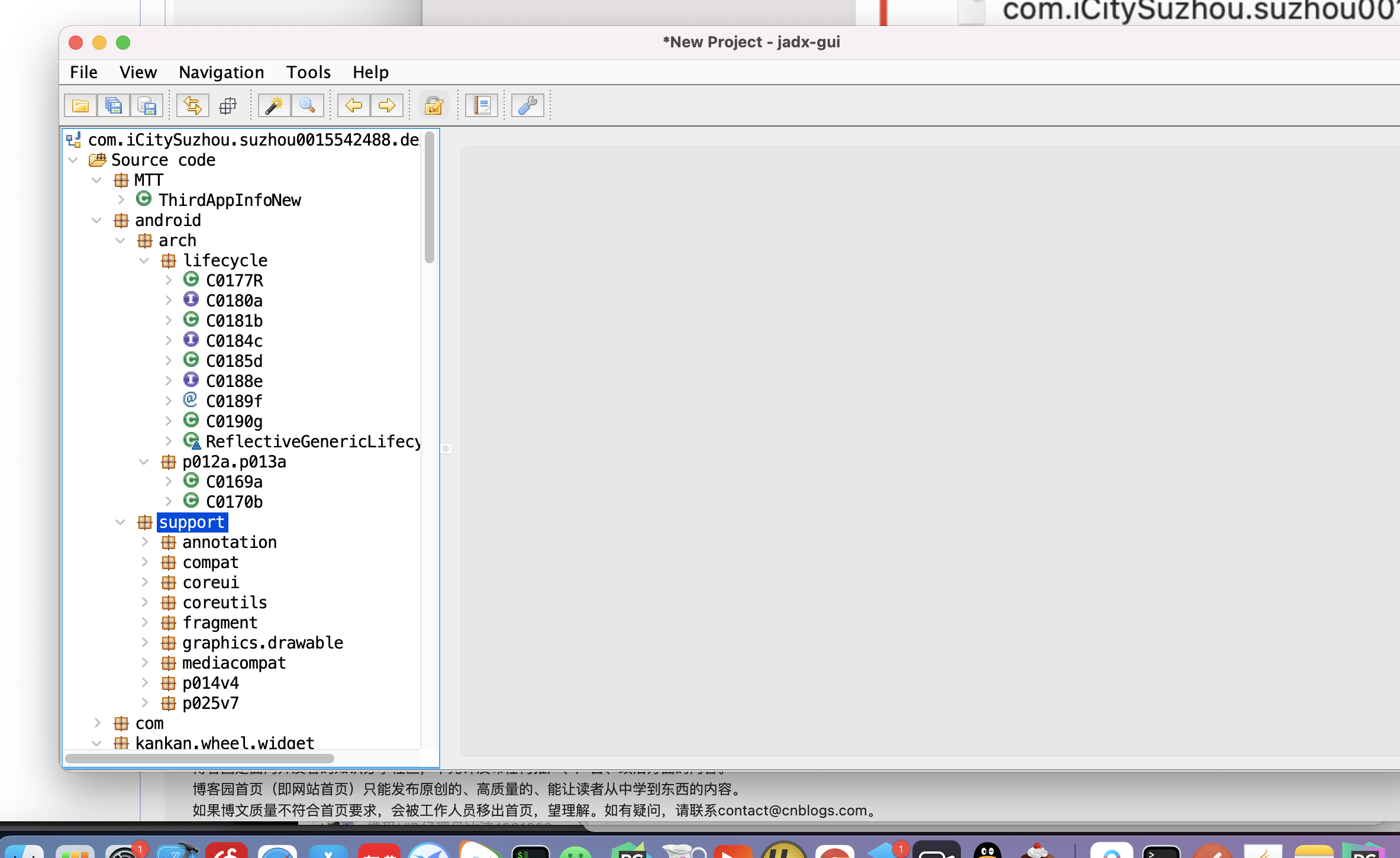Click the tree's vertical scrollbar thumb
1400x858 pixels.
(430, 198)
